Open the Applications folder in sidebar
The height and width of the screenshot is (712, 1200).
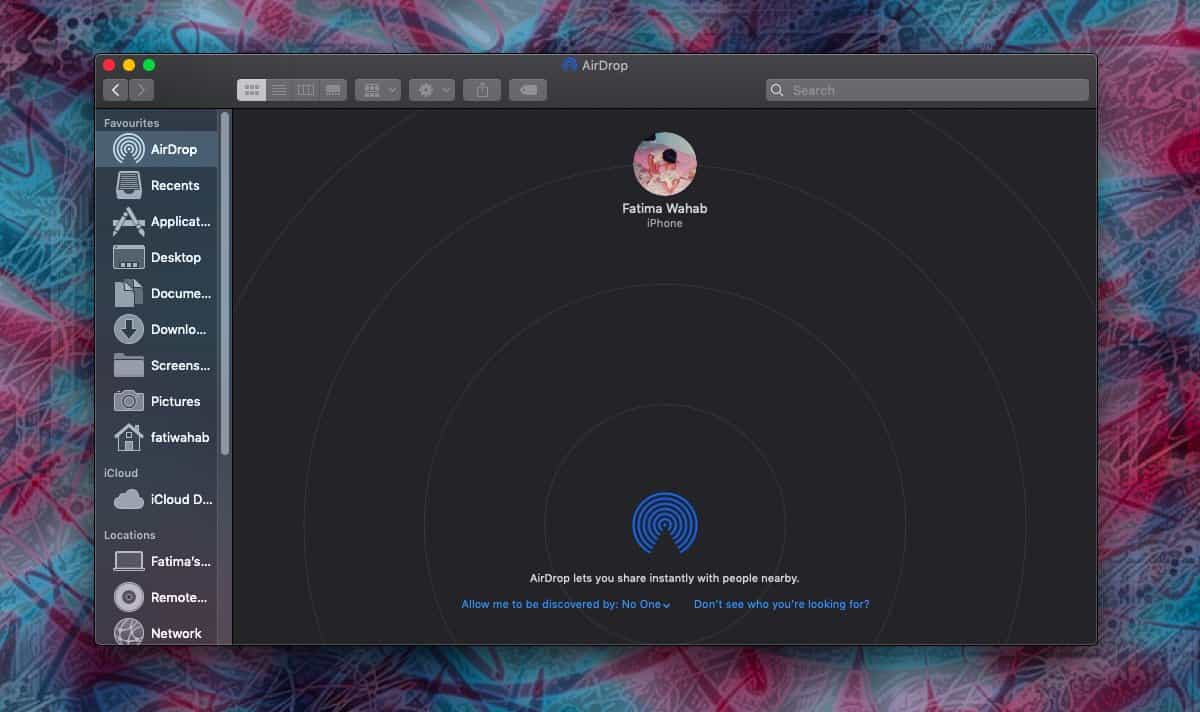[x=157, y=221]
